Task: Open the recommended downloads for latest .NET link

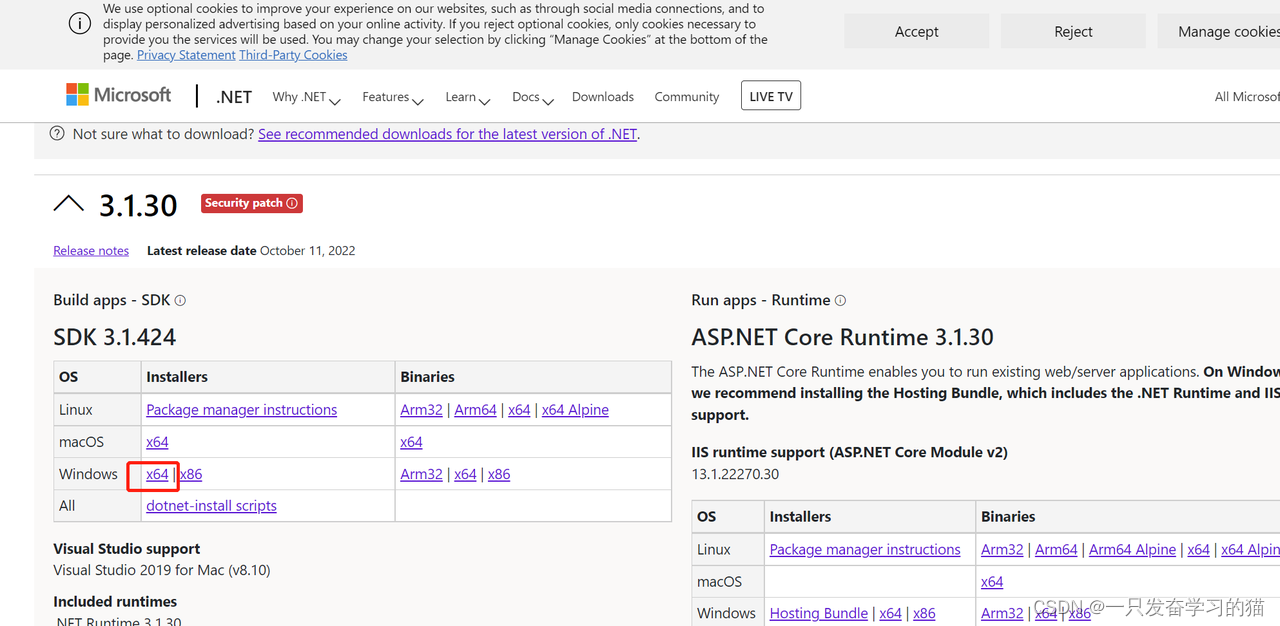Action: [447, 134]
